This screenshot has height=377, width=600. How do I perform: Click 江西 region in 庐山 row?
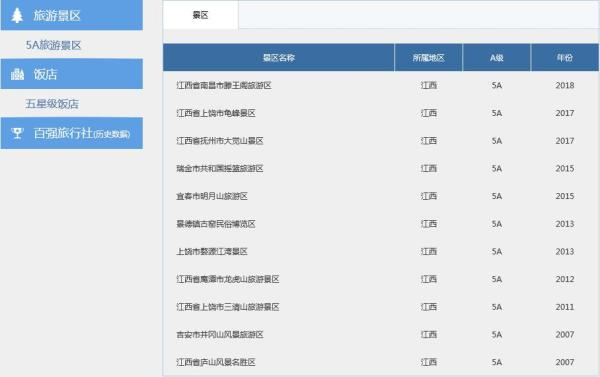coord(429,362)
